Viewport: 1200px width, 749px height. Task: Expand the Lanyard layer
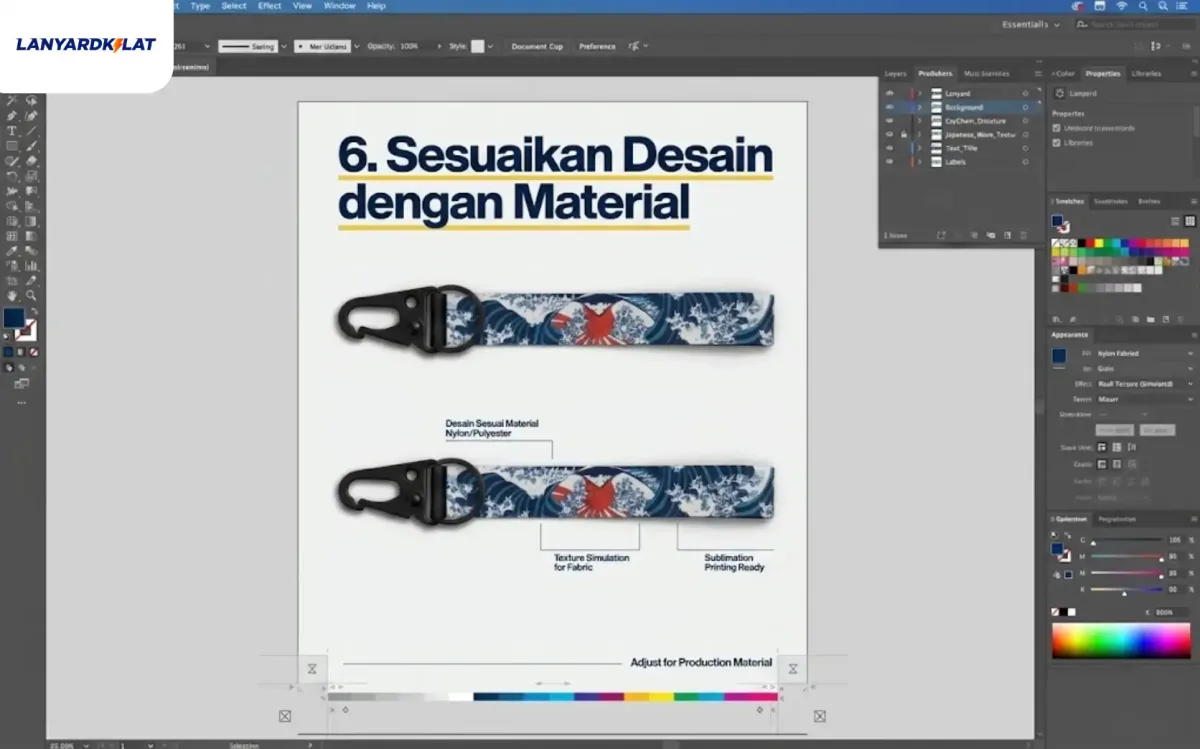tap(920, 93)
